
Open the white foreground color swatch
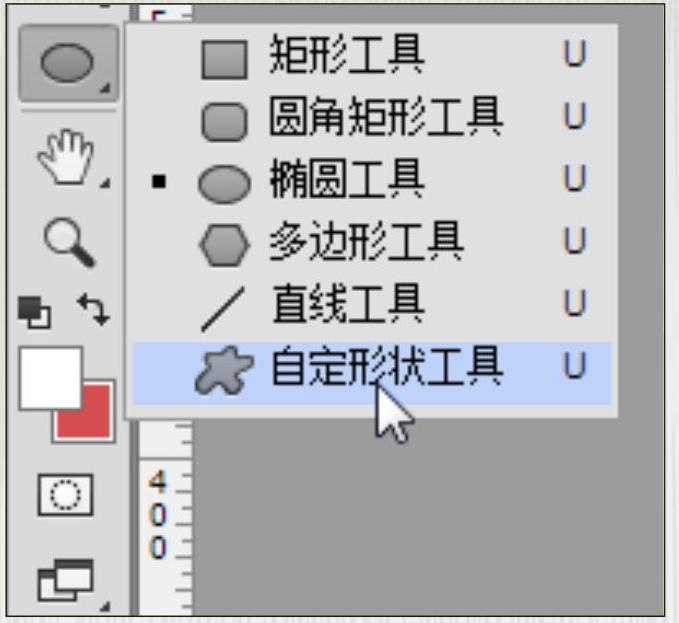point(50,378)
